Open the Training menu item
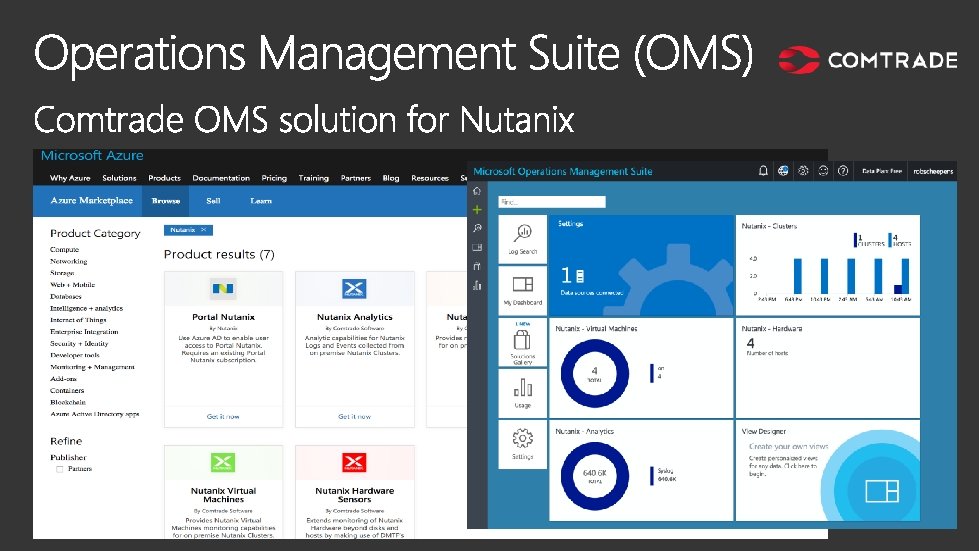 pyautogui.click(x=313, y=178)
